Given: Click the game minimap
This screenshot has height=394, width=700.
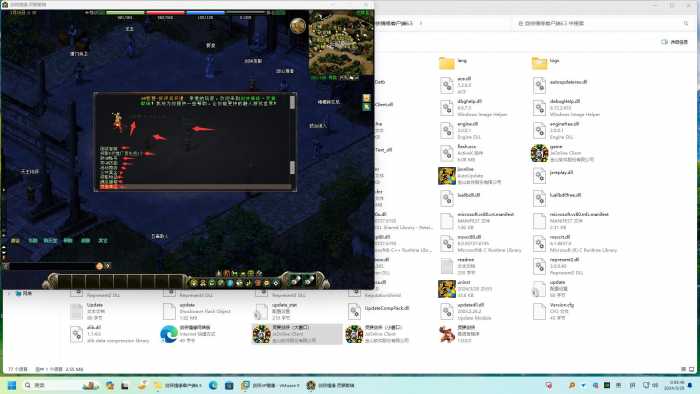Looking at the screenshot, I should pos(341,42).
